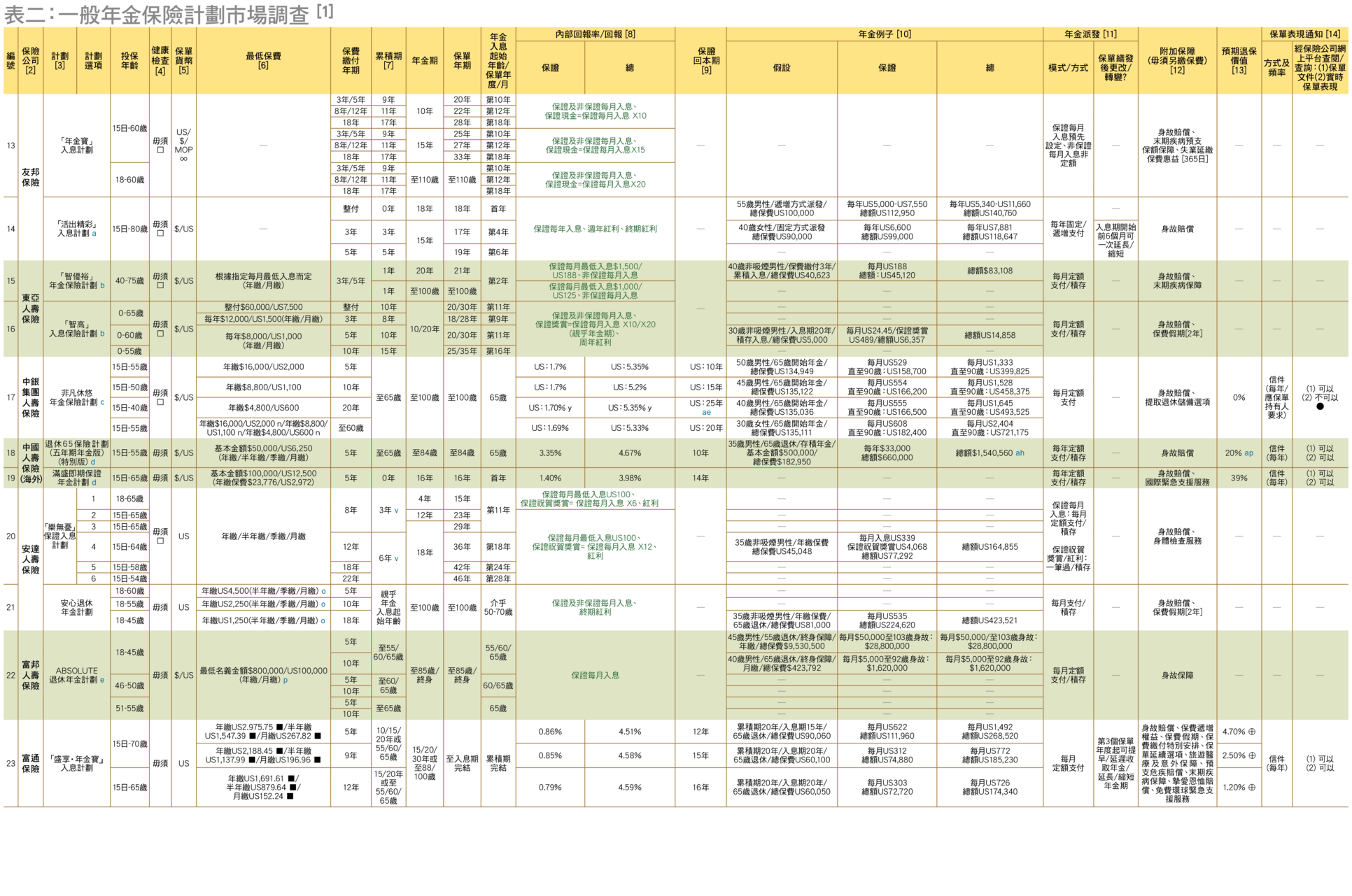The image size is (1352, 896).
Task: Select the 每年US5,000-US7,550 guaranteed cell
Action: coord(887,208)
